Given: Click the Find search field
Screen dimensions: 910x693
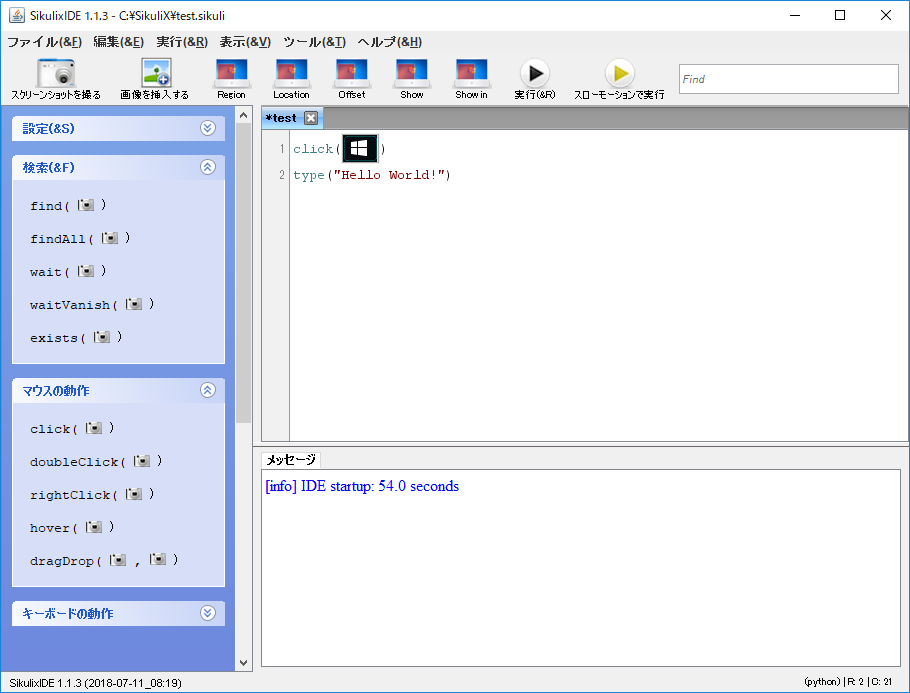Looking at the screenshot, I should (x=789, y=79).
